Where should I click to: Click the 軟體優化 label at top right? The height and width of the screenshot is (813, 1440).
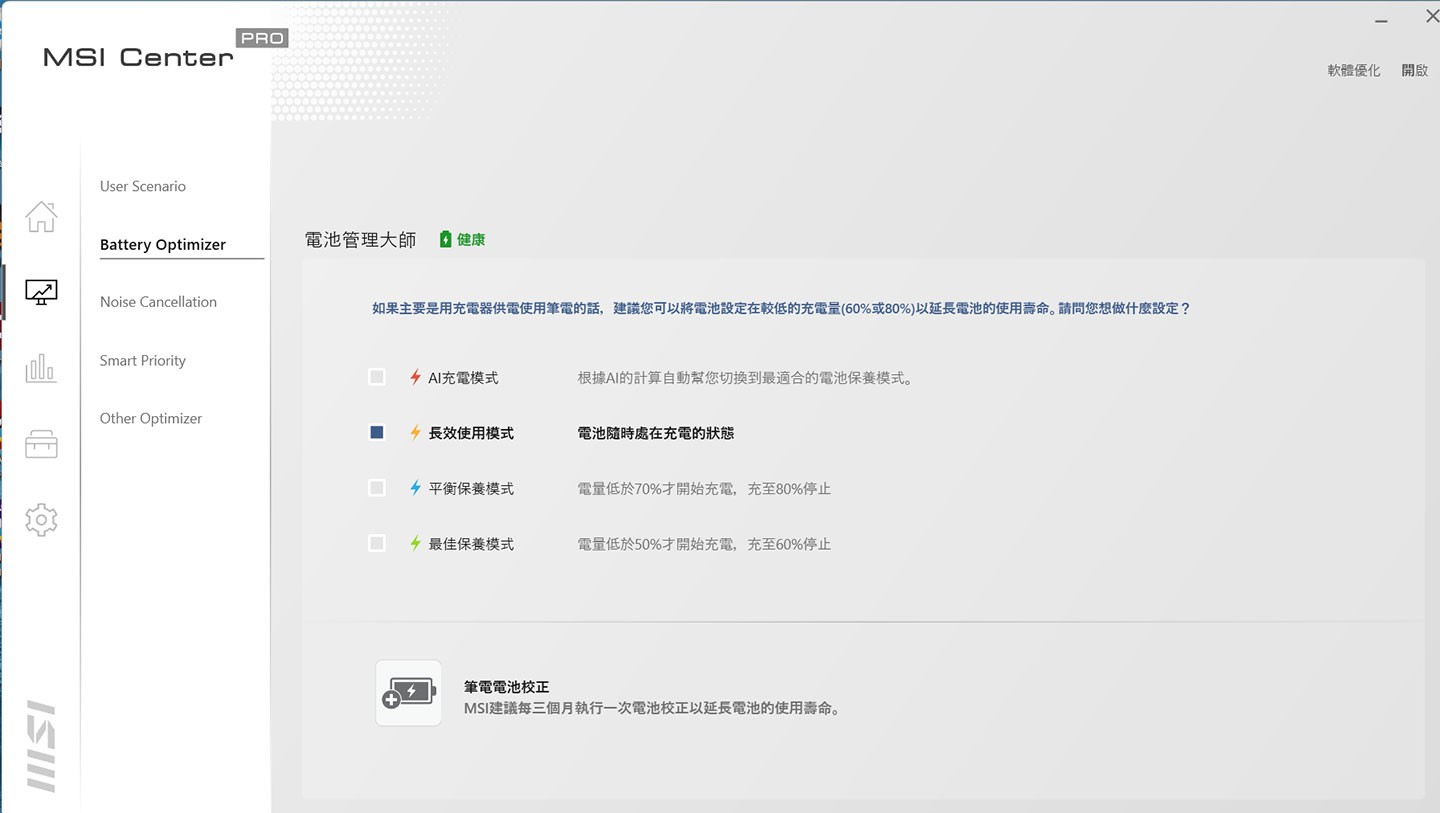tap(1354, 70)
